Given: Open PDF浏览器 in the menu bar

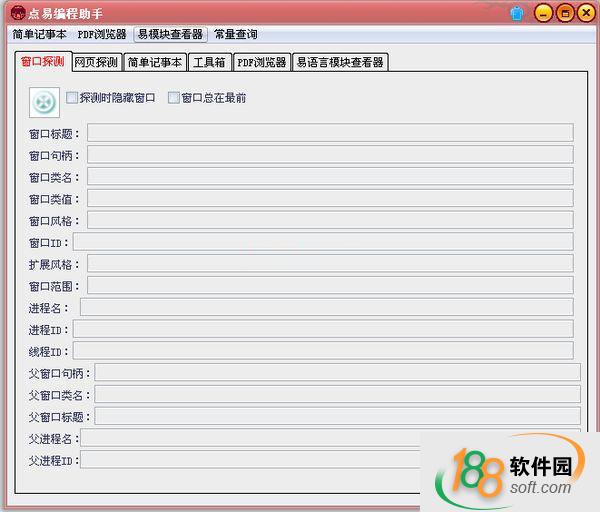Looking at the screenshot, I should click(102, 34).
